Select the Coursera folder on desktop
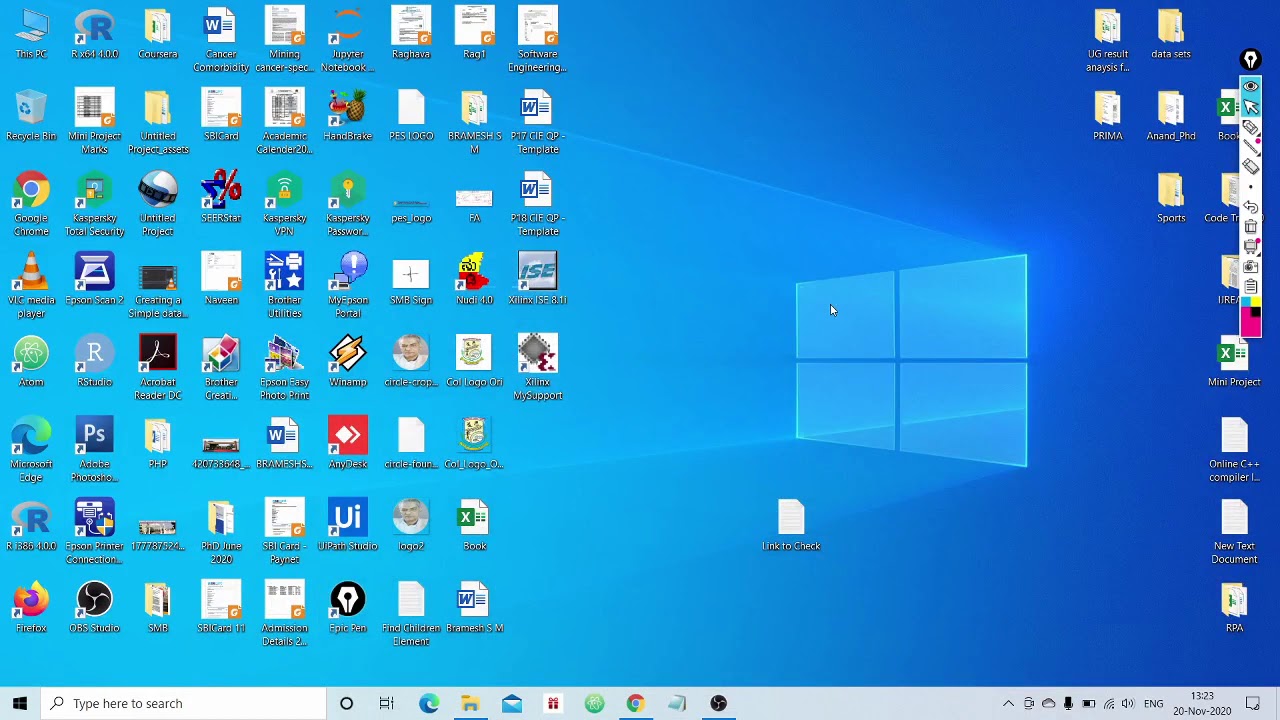Image resolution: width=1280 pixels, height=720 pixels. click(x=158, y=35)
